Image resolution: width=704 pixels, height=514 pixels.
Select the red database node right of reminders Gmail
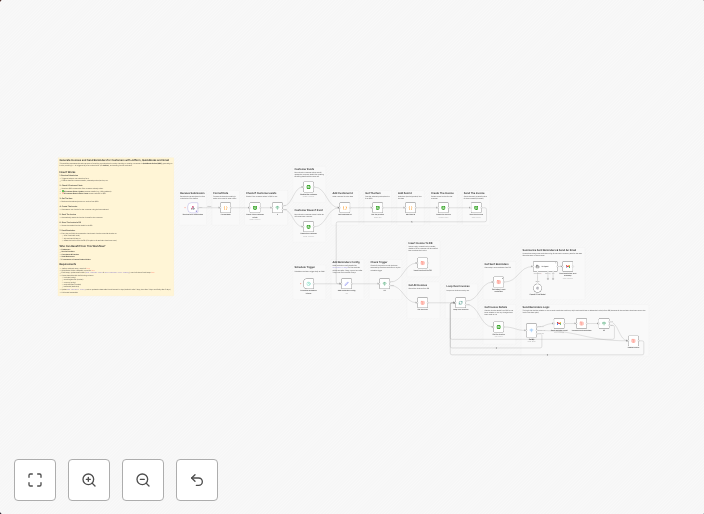pos(581,323)
